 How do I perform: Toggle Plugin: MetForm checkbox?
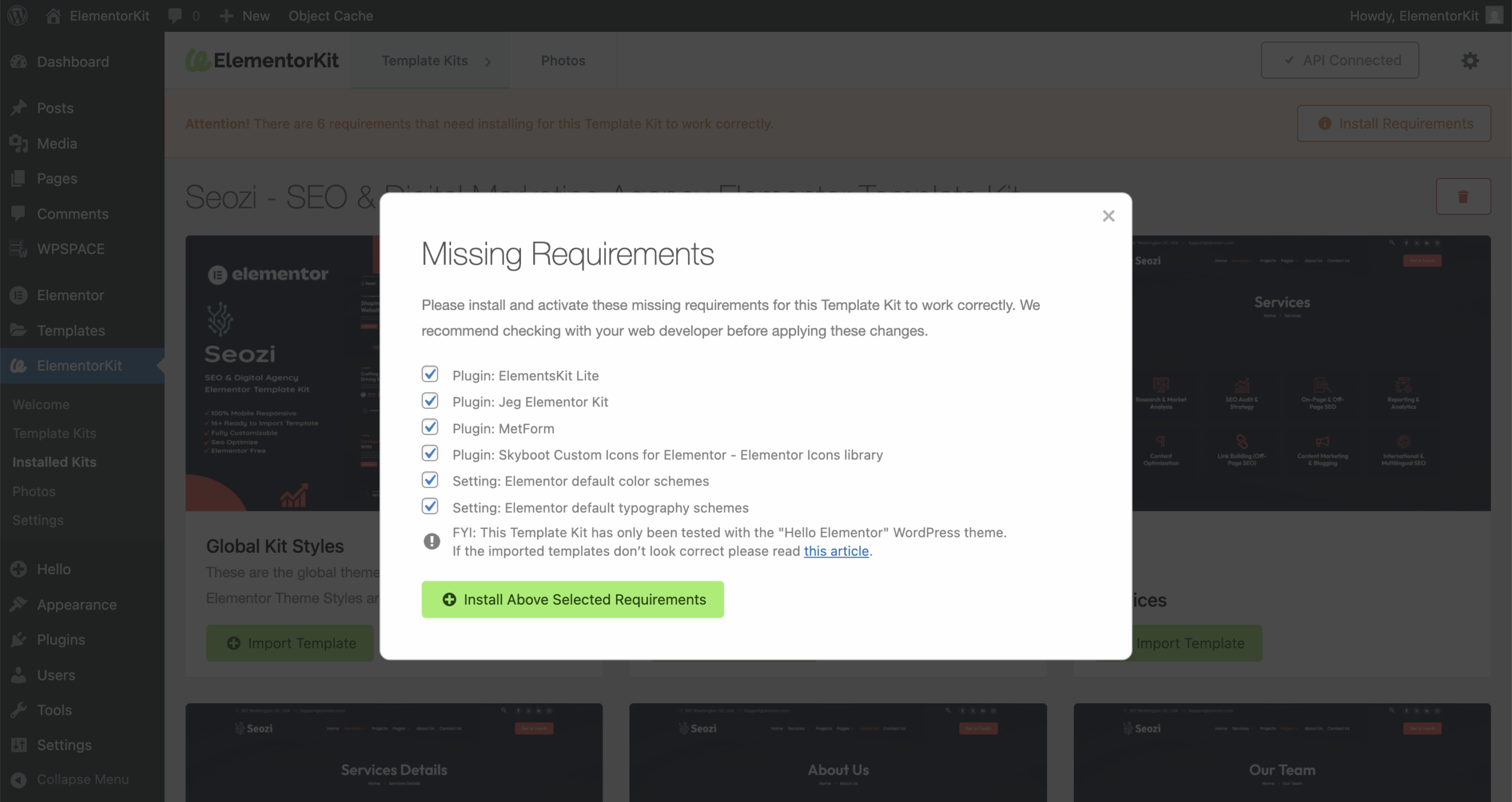[x=430, y=428]
